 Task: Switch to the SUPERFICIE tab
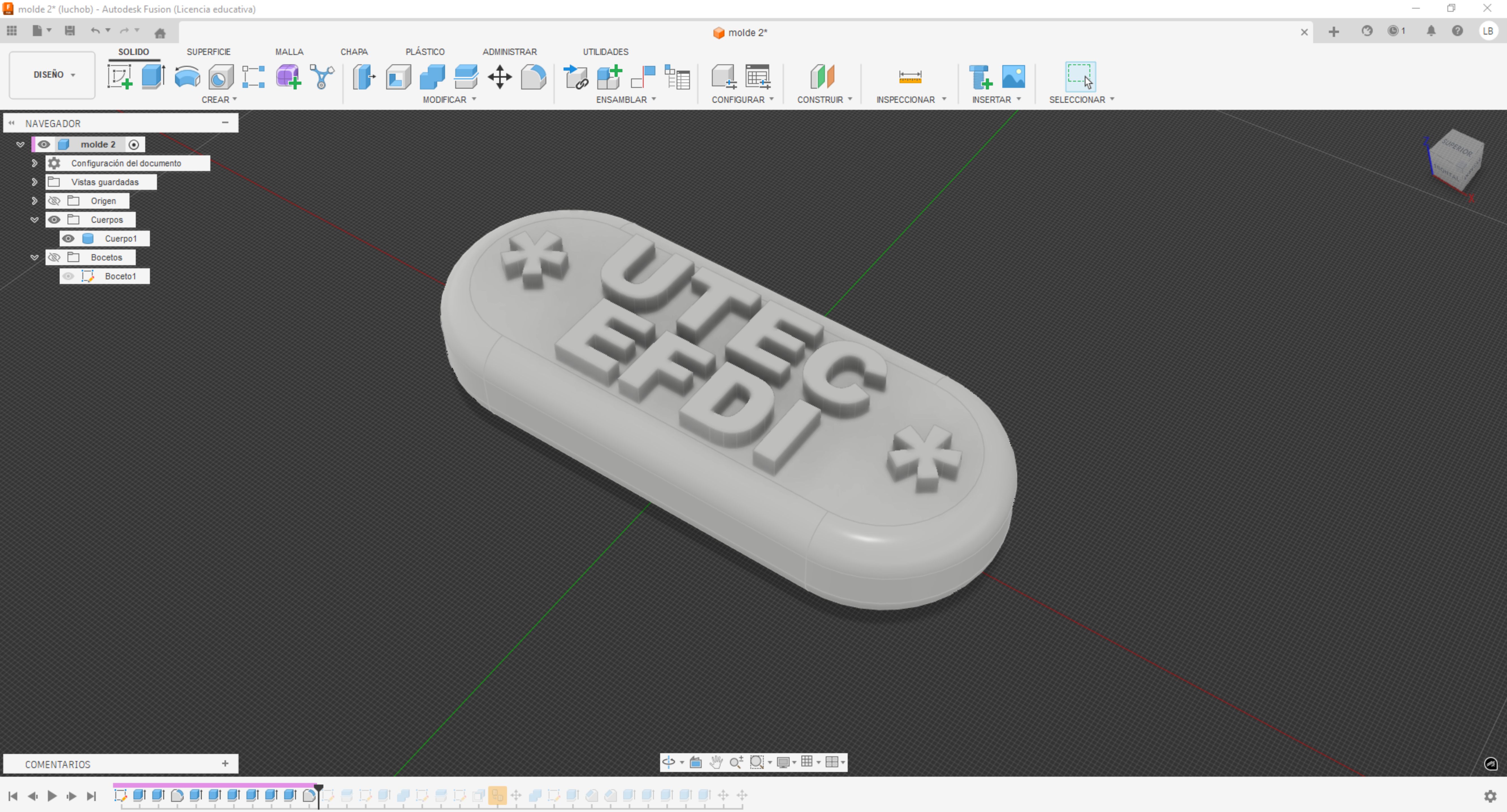pyautogui.click(x=208, y=51)
